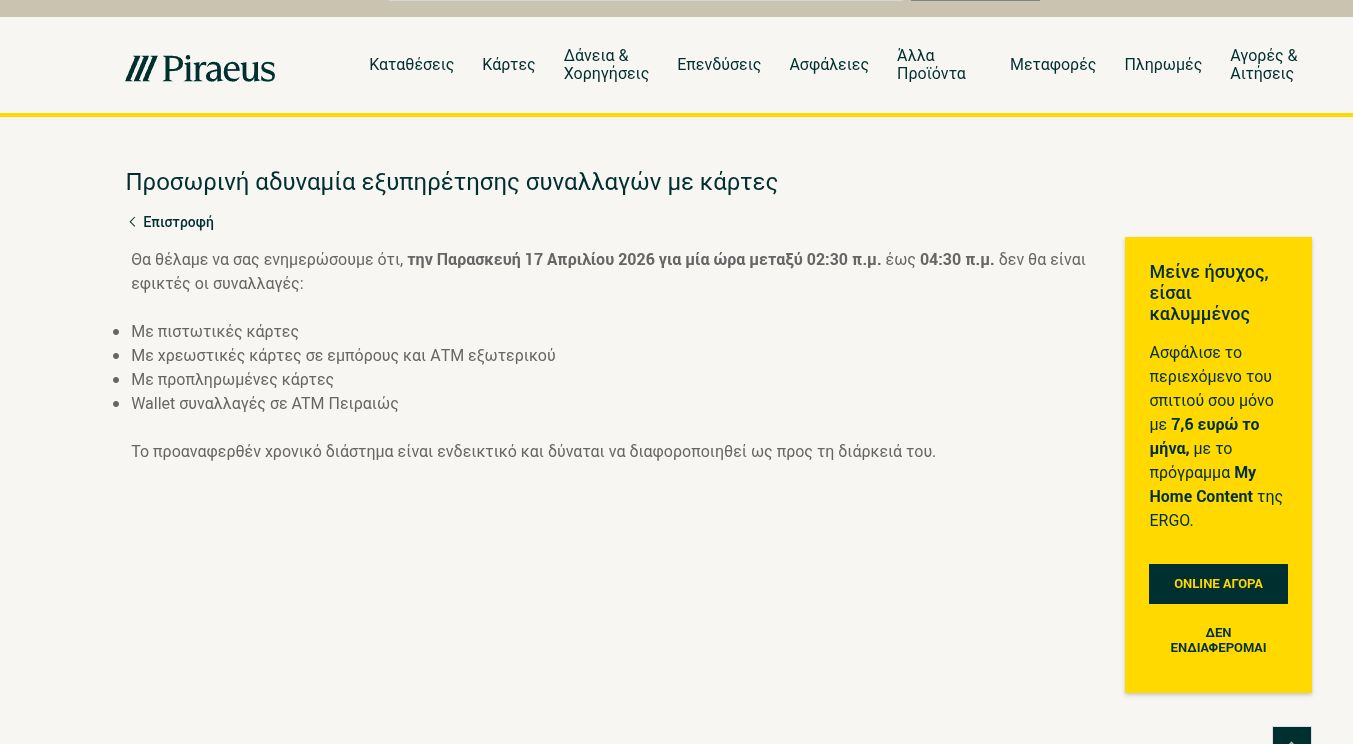Viewport: 1353px width, 744px height.
Task: Click the page heading about Προσωρινή αδυναμία εξυπηρέτησης
Action: click(x=451, y=182)
